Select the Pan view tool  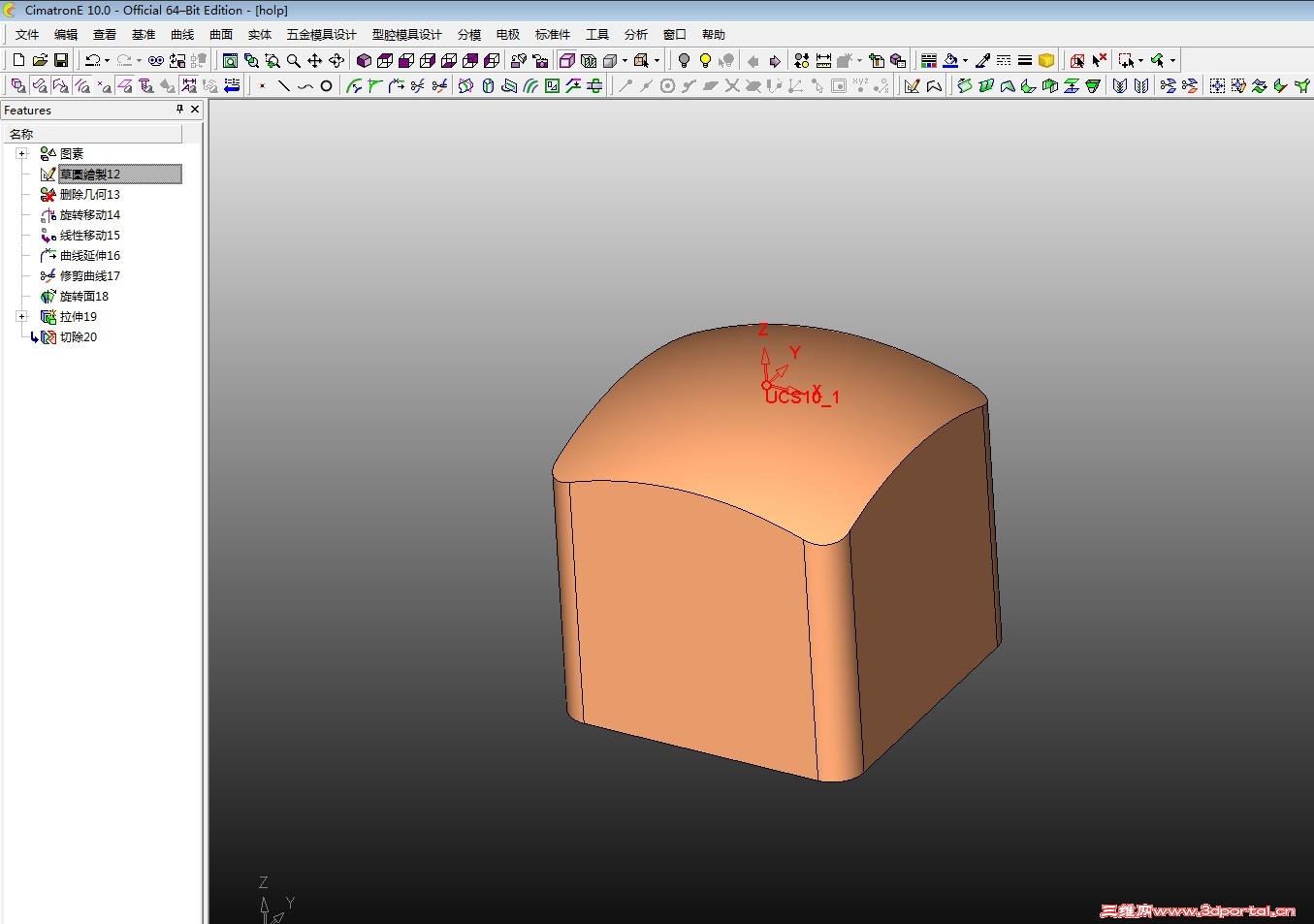coord(315,60)
